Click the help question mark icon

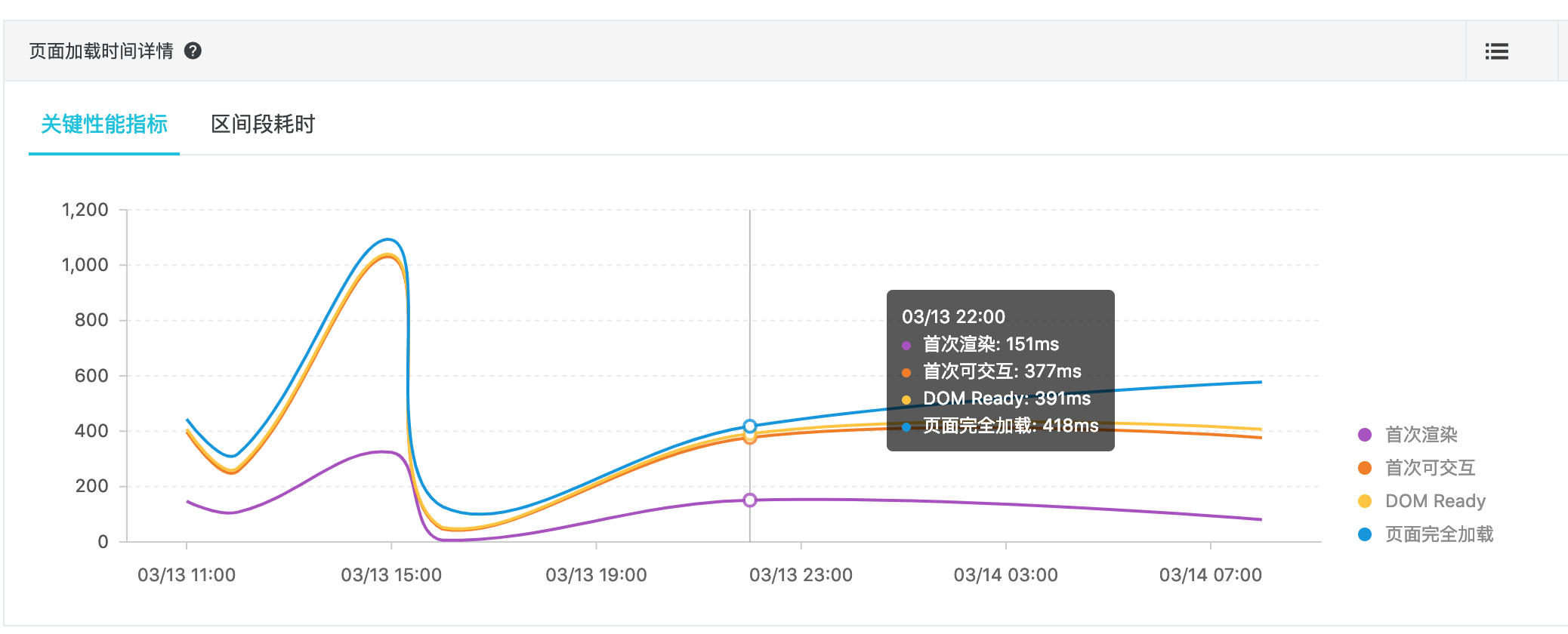(x=193, y=51)
